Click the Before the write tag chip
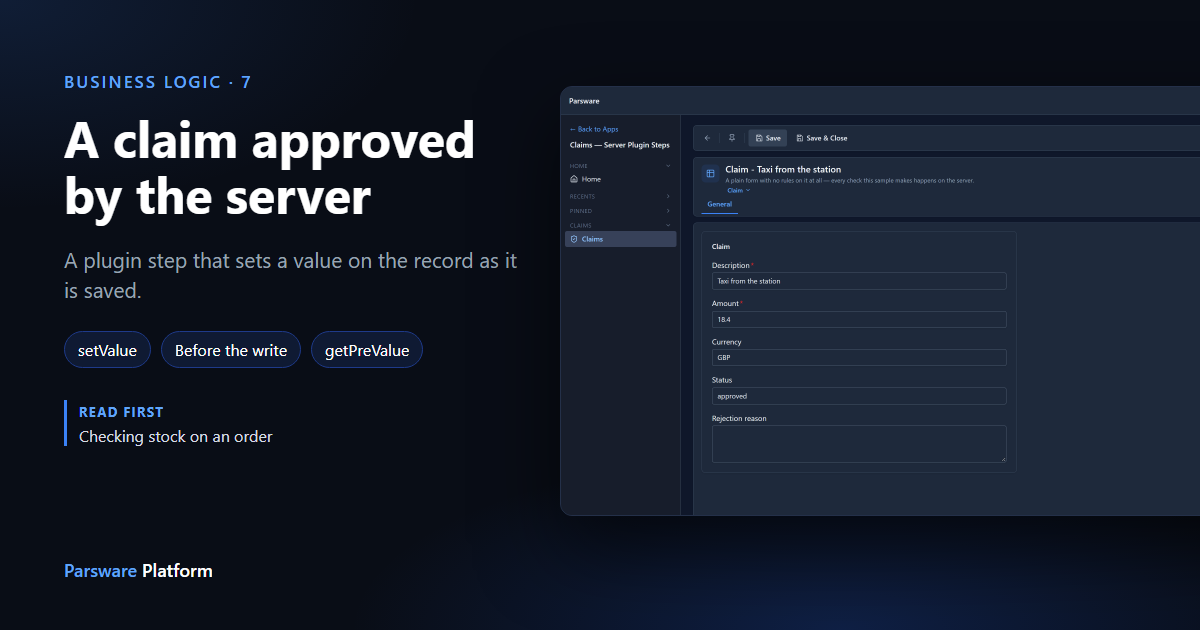The width and height of the screenshot is (1200, 630). pos(231,350)
